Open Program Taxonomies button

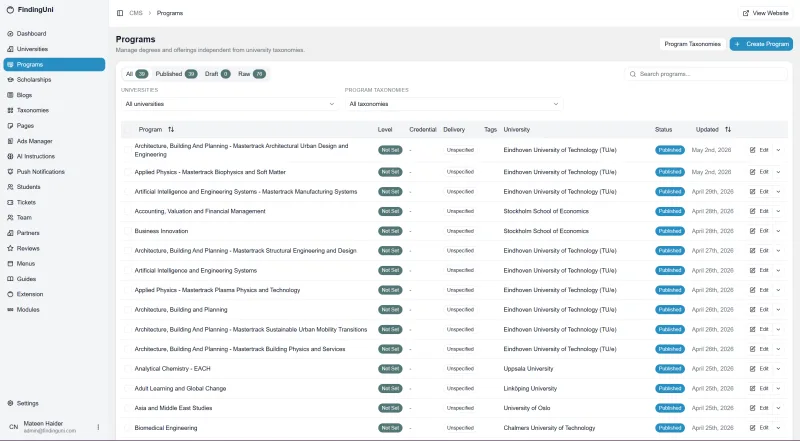click(692, 44)
